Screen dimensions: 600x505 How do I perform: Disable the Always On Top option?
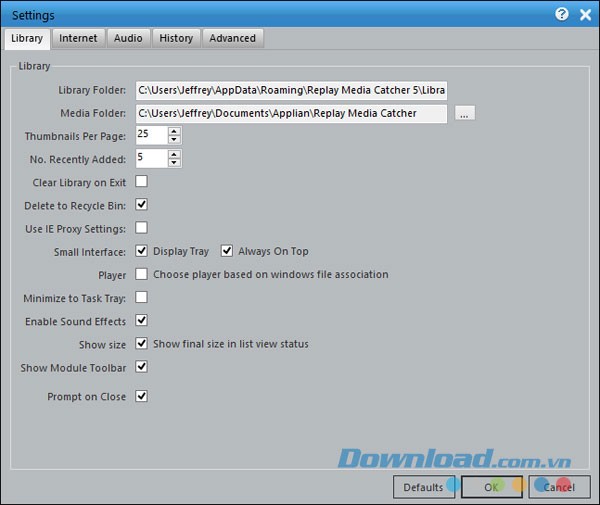click(x=227, y=251)
